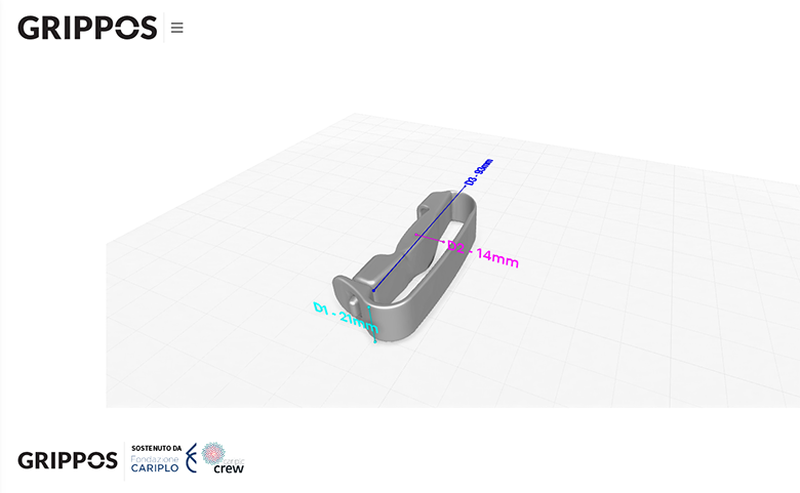Click the crew text in footer
Image resolution: width=800 pixels, height=493 pixels.
(x=228, y=467)
